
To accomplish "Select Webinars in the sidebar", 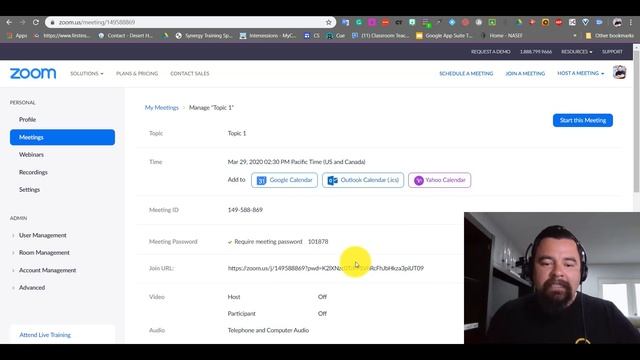I will 31,155.
